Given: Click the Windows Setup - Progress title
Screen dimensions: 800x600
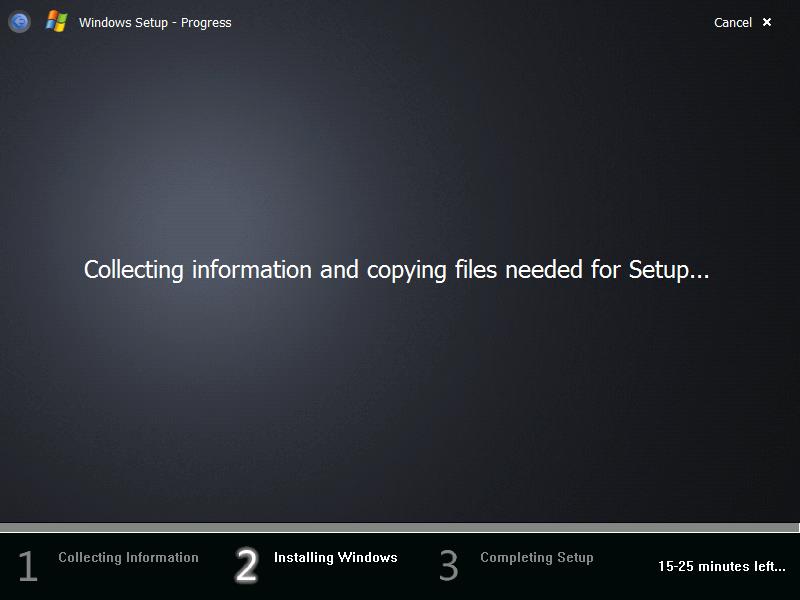Looking at the screenshot, I should 155,23.
